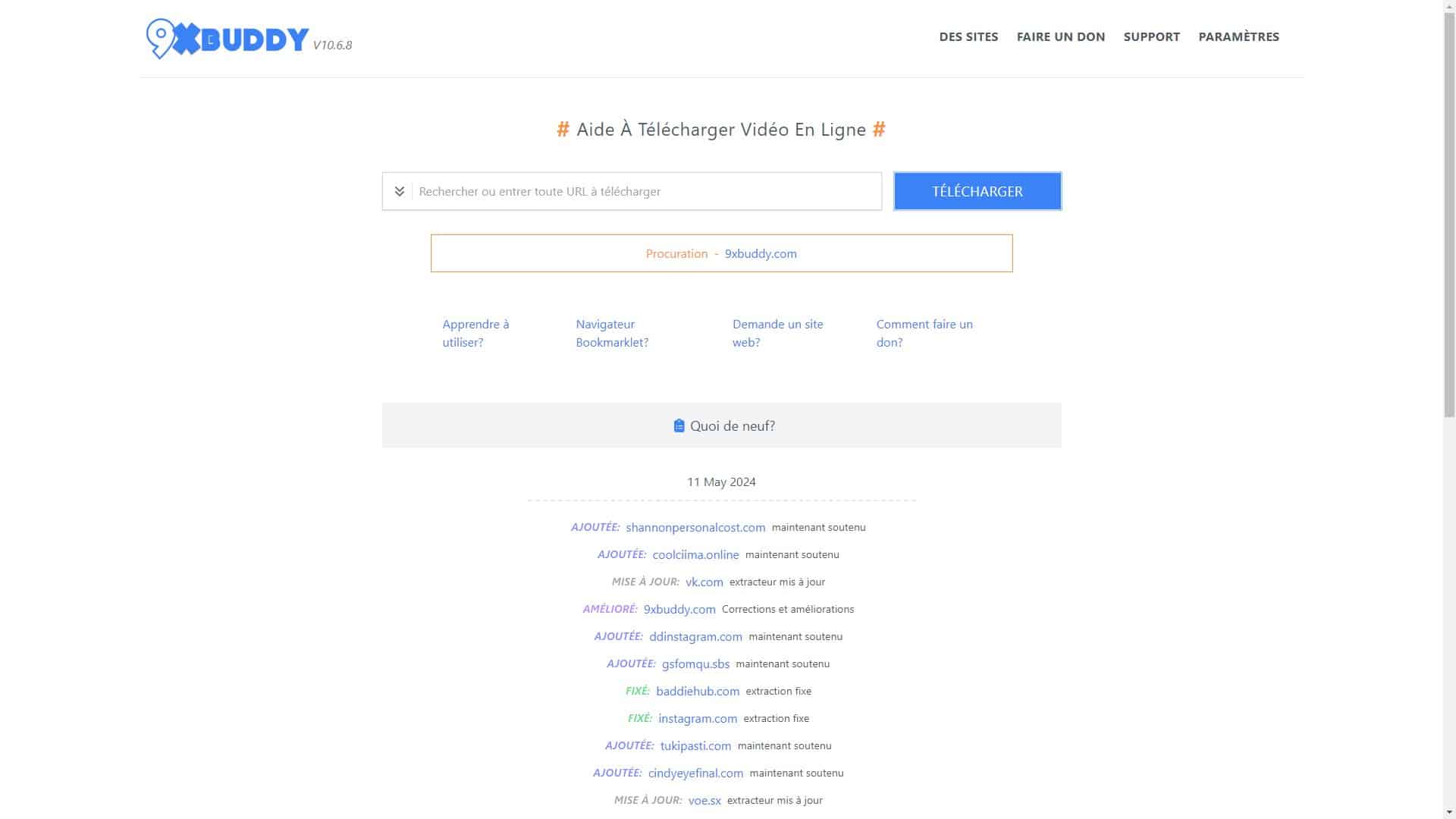1456x819 pixels.
Task: Select the SUPPORT tab
Action: coord(1152,36)
